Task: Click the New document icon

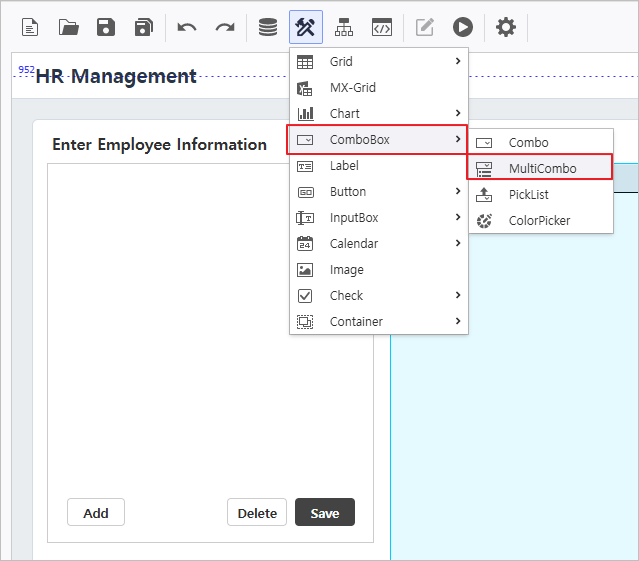Action: click(31, 27)
